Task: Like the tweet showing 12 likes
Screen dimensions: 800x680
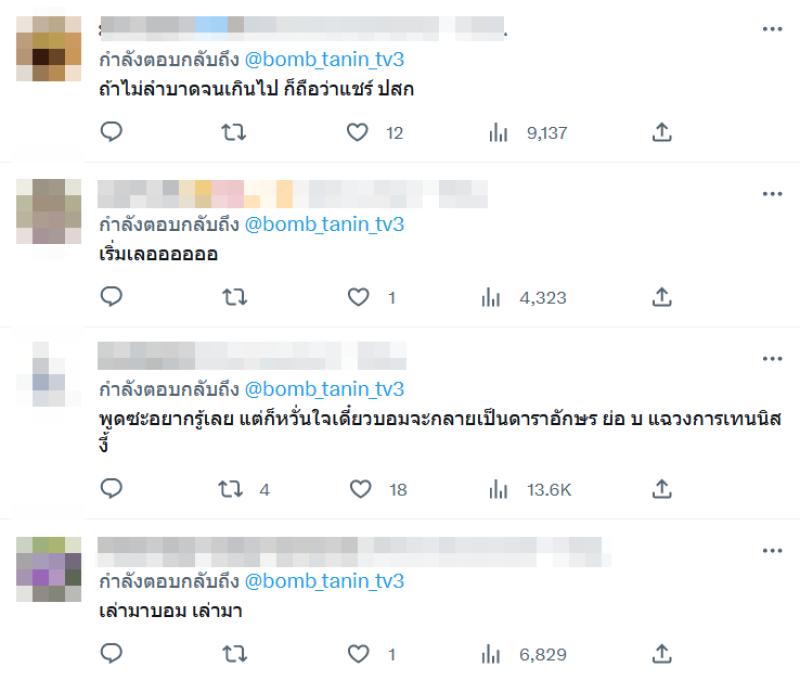Action: tap(358, 132)
